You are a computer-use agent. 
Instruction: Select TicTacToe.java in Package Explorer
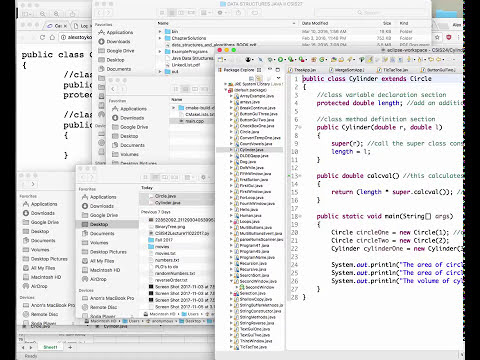click(254, 347)
